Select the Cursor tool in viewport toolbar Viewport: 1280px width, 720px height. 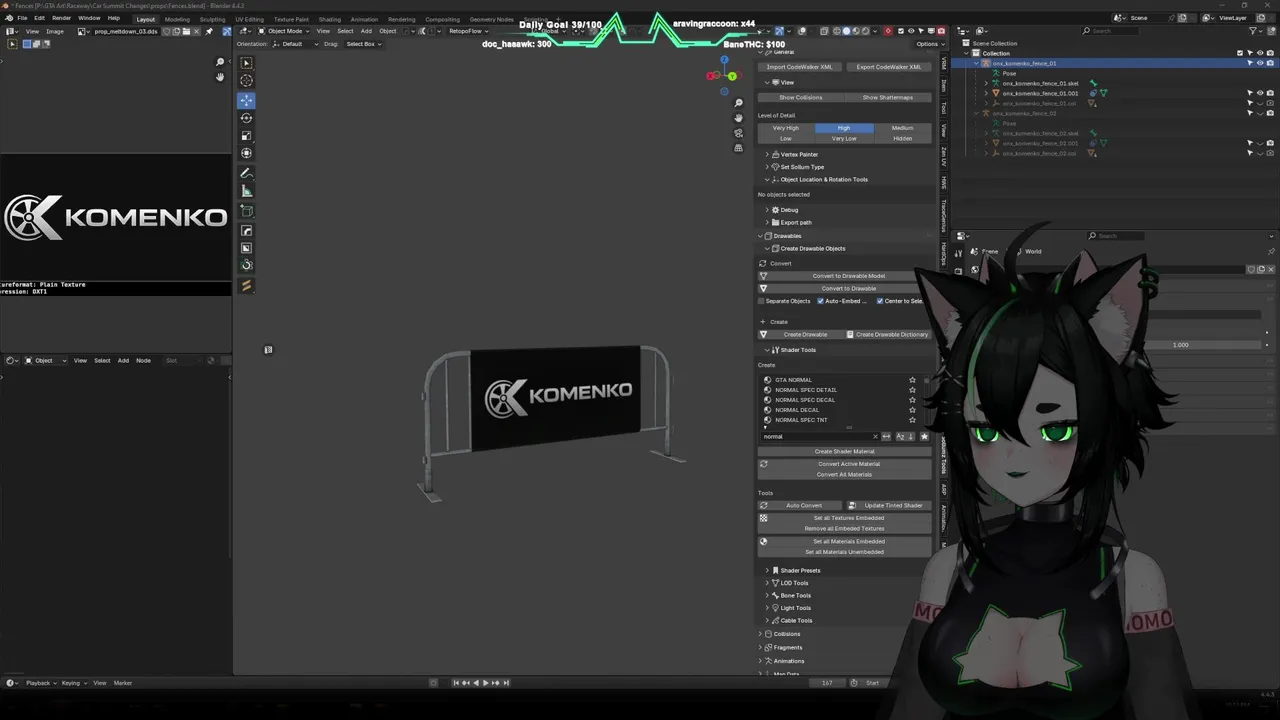(x=246, y=81)
